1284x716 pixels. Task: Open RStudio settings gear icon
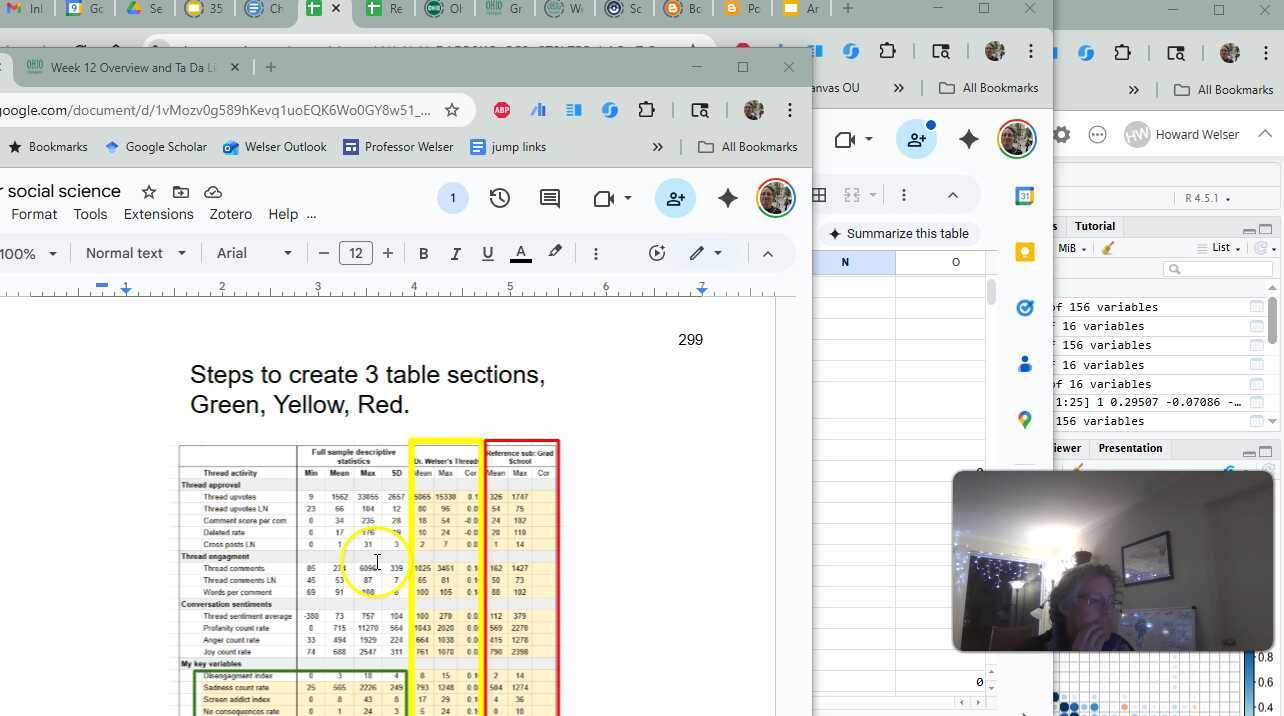[x=1062, y=135]
